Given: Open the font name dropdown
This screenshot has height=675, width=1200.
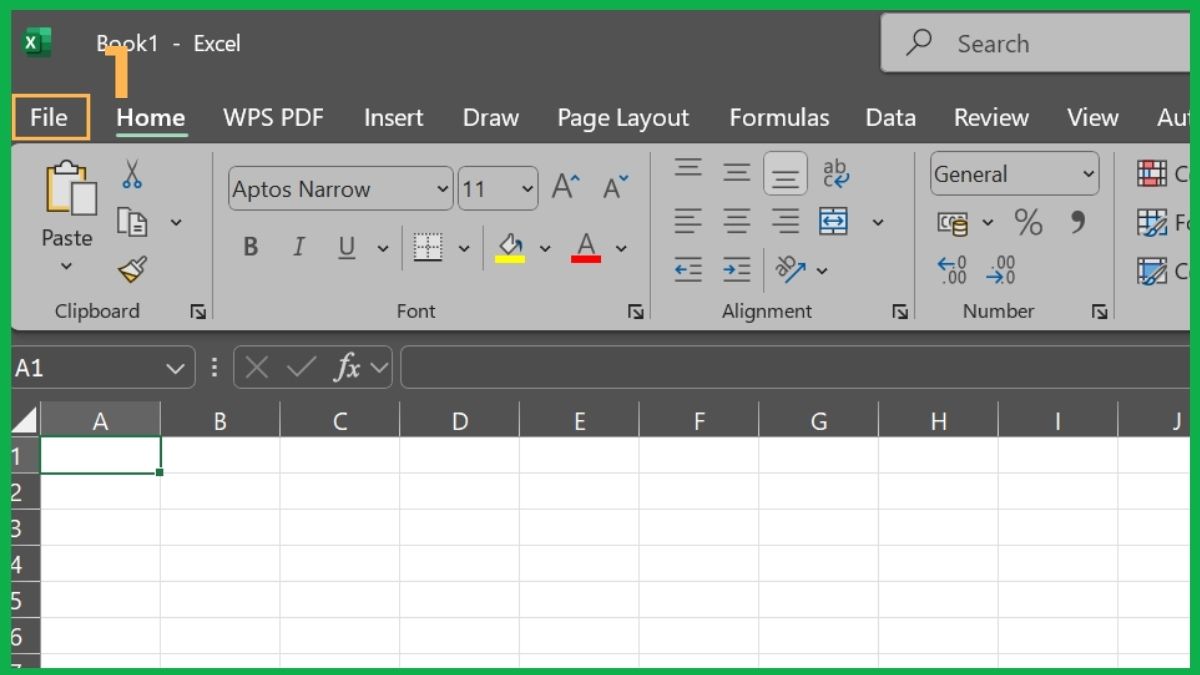Looking at the screenshot, I should (x=443, y=189).
